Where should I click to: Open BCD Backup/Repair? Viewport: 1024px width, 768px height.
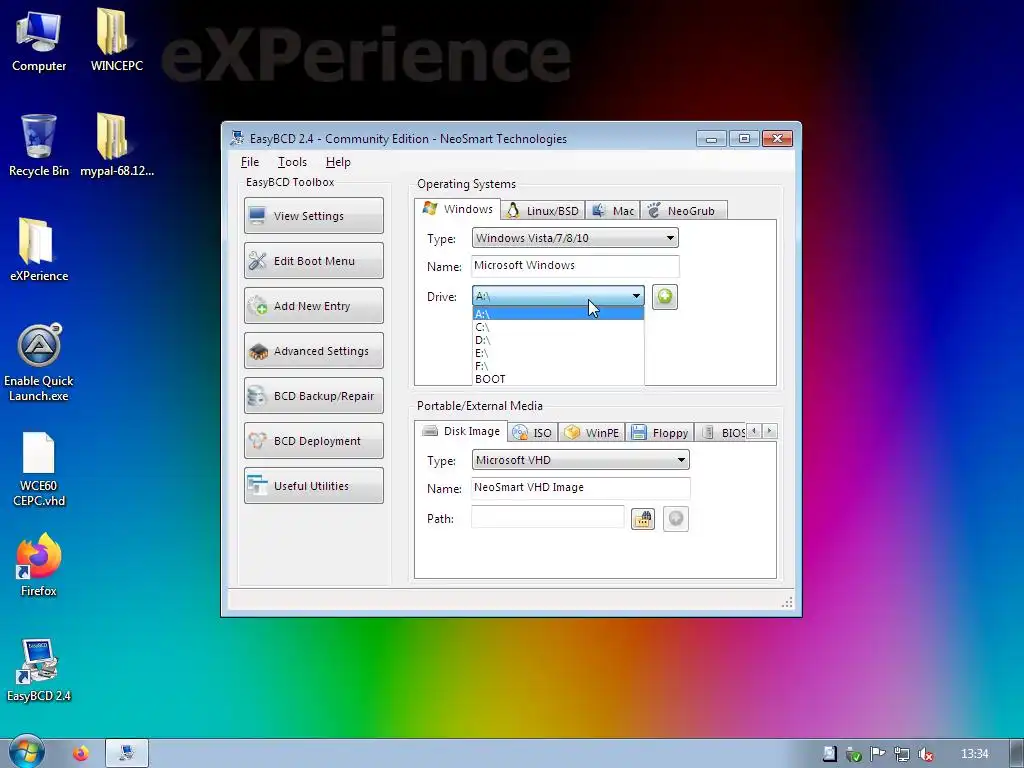click(x=313, y=396)
